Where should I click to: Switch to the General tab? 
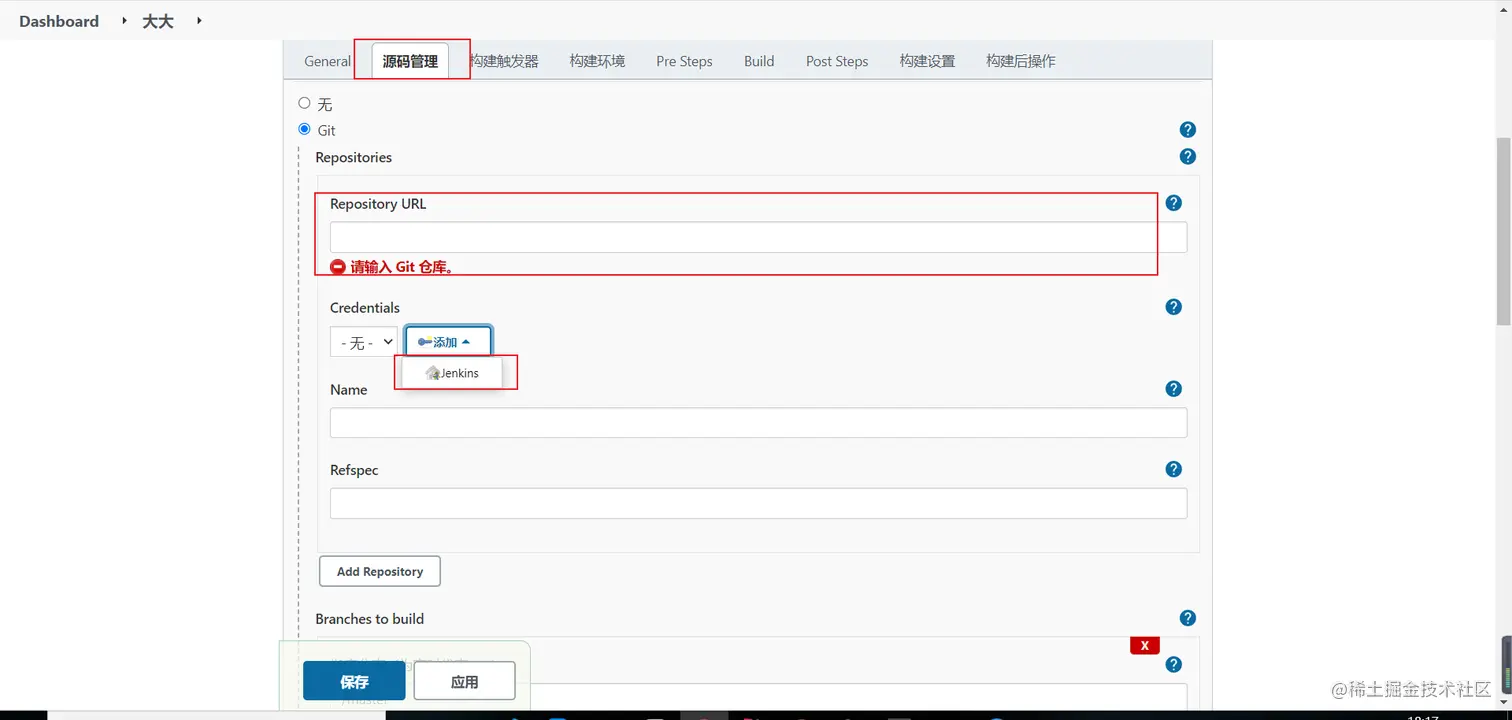327,61
